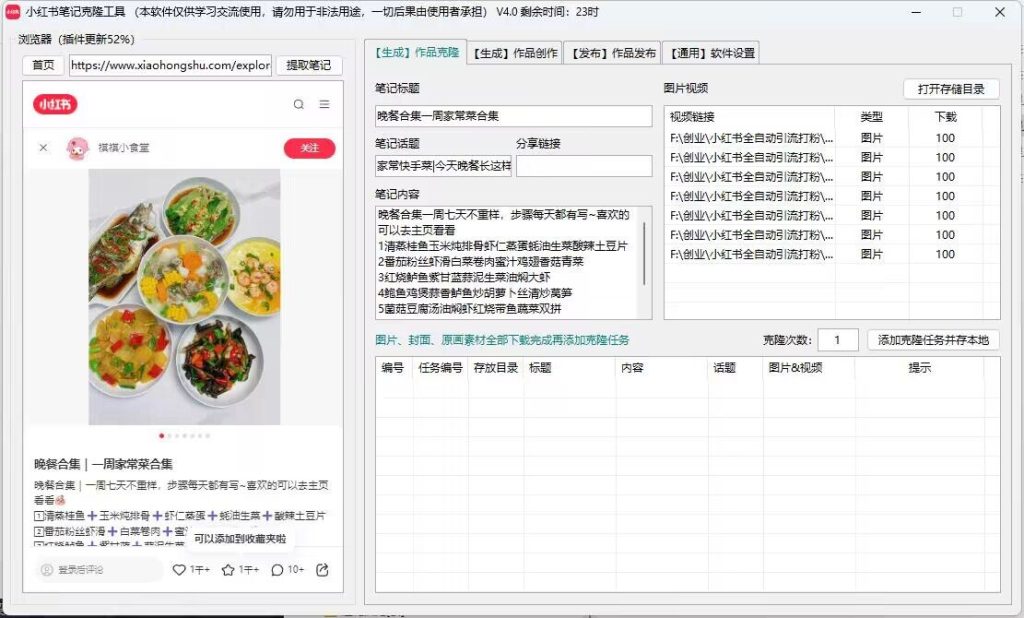This screenshot has width=1024, height=618.
Task: Click 添加克隆任务并存本地 button
Action: (x=932, y=340)
